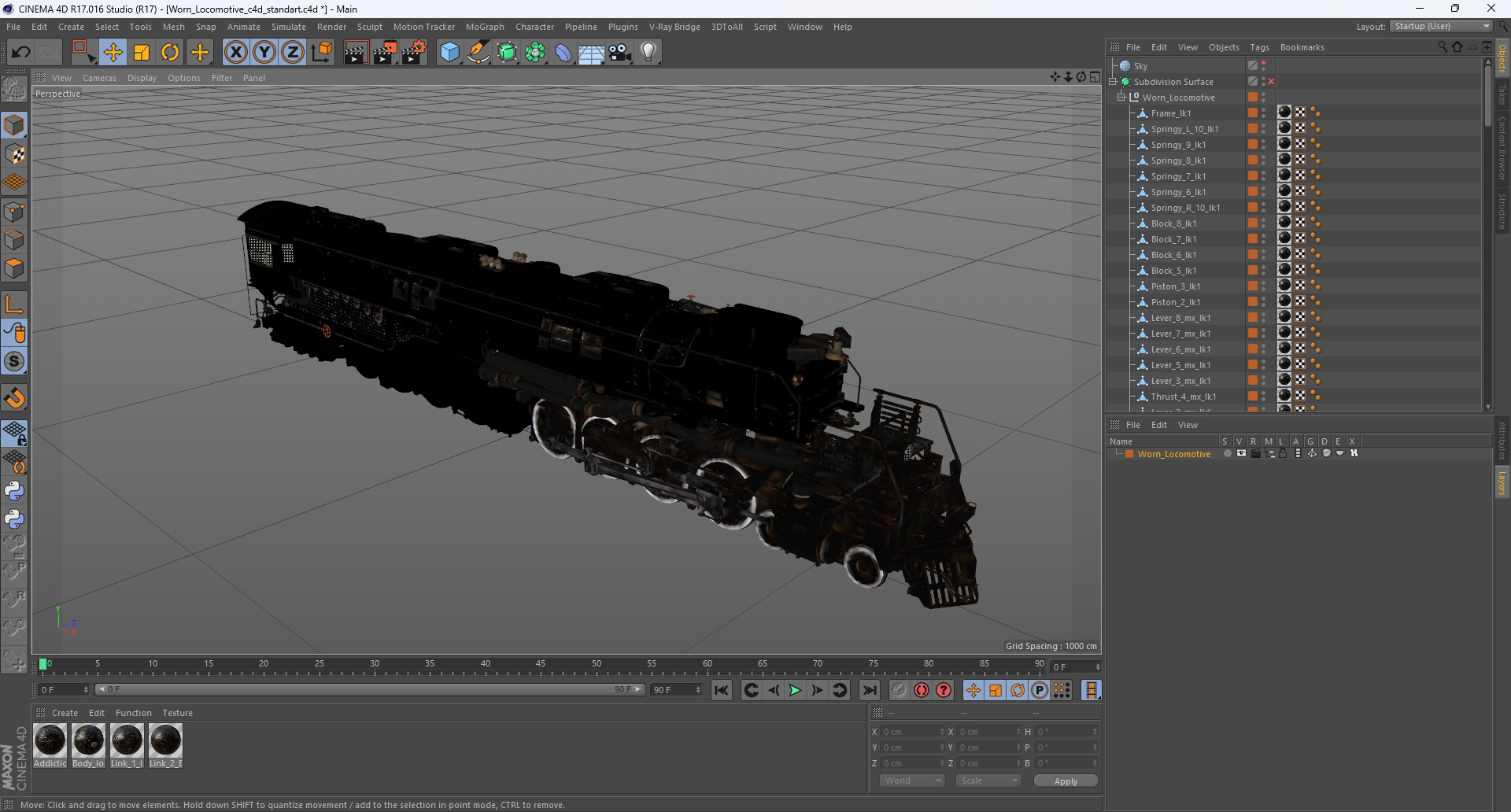Toggle the coordinate system icon
Viewport: 1511px width, 812px height.
pos(322,53)
